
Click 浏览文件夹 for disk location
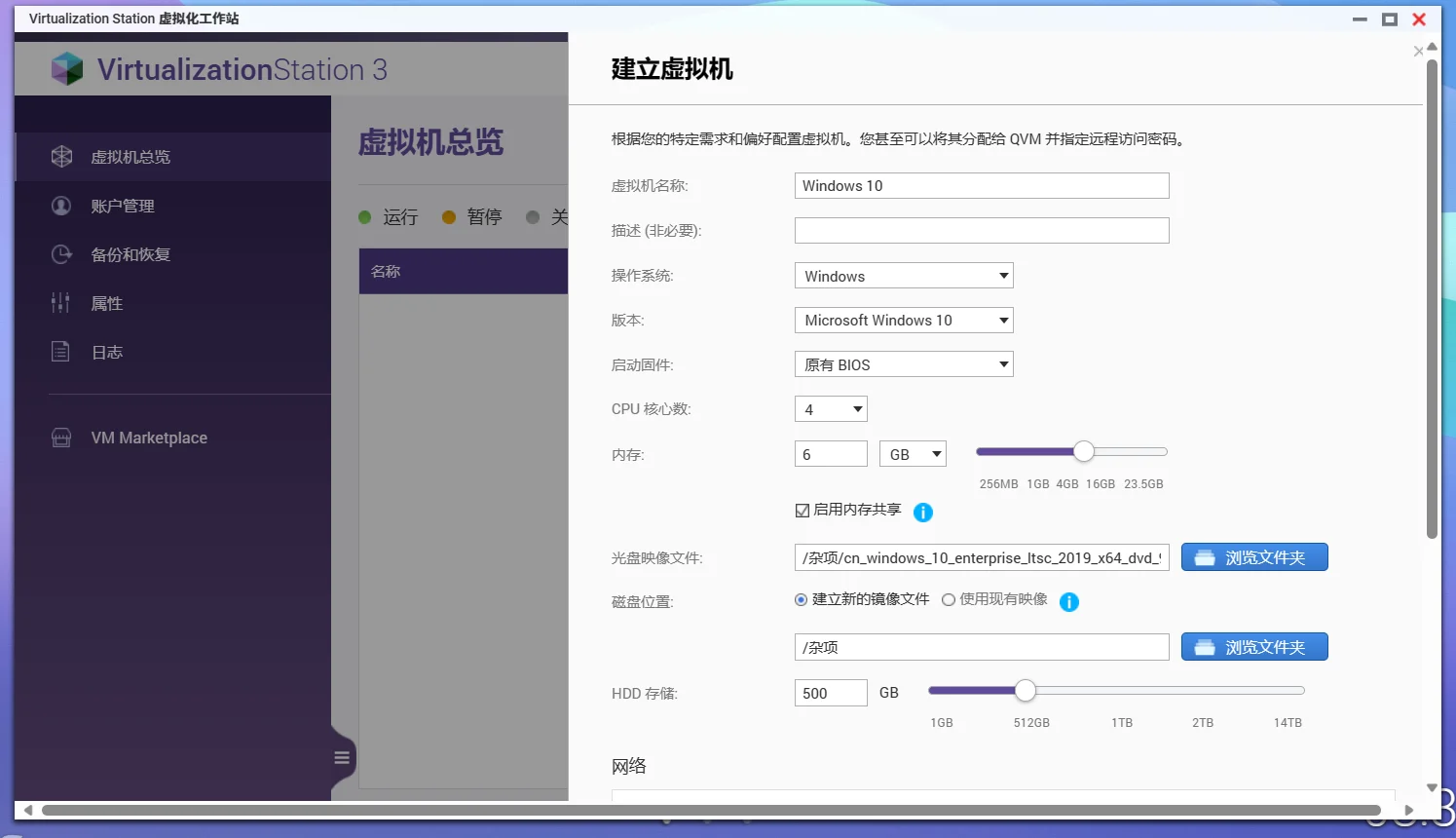click(x=1254, y=646)
